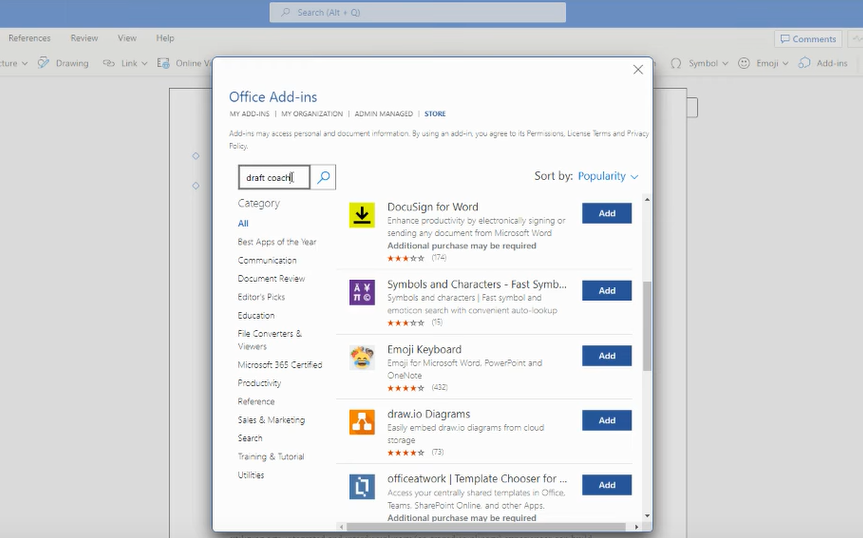Switch to the MY ADD-INS tab
Screen dimensions: 863x538
coord(249,114)
